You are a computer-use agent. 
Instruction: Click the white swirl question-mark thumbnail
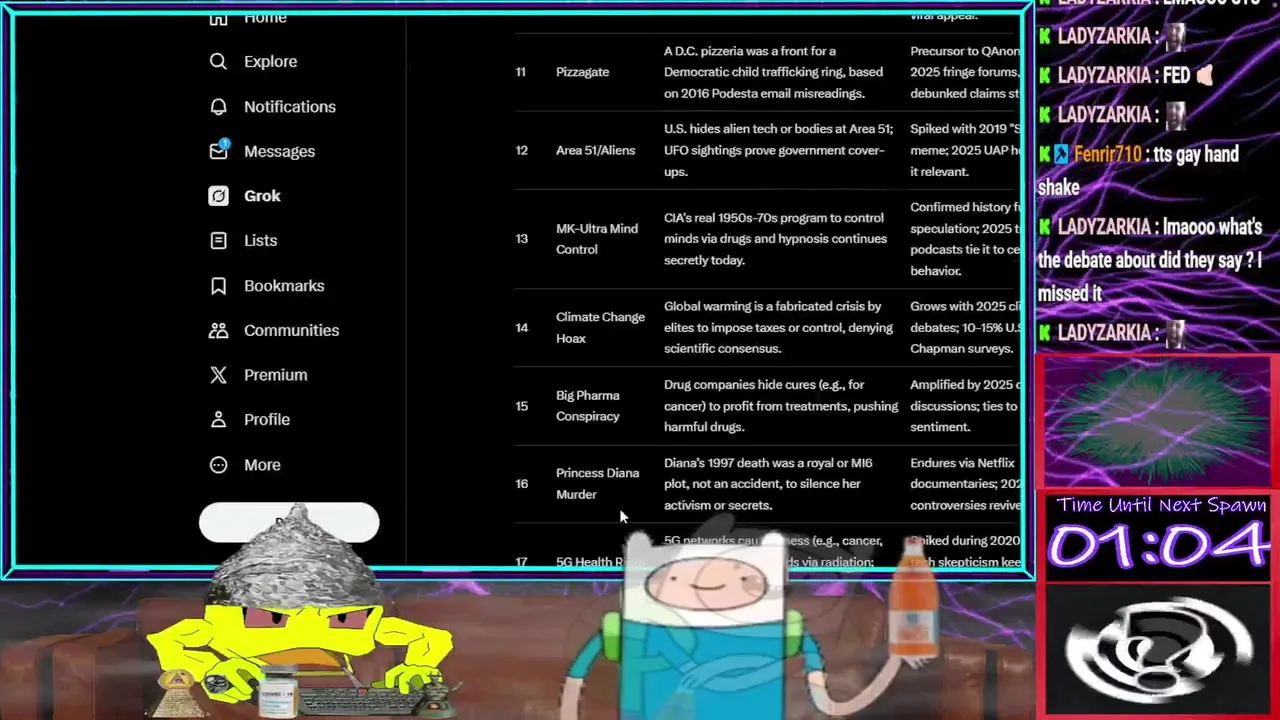1158,650
